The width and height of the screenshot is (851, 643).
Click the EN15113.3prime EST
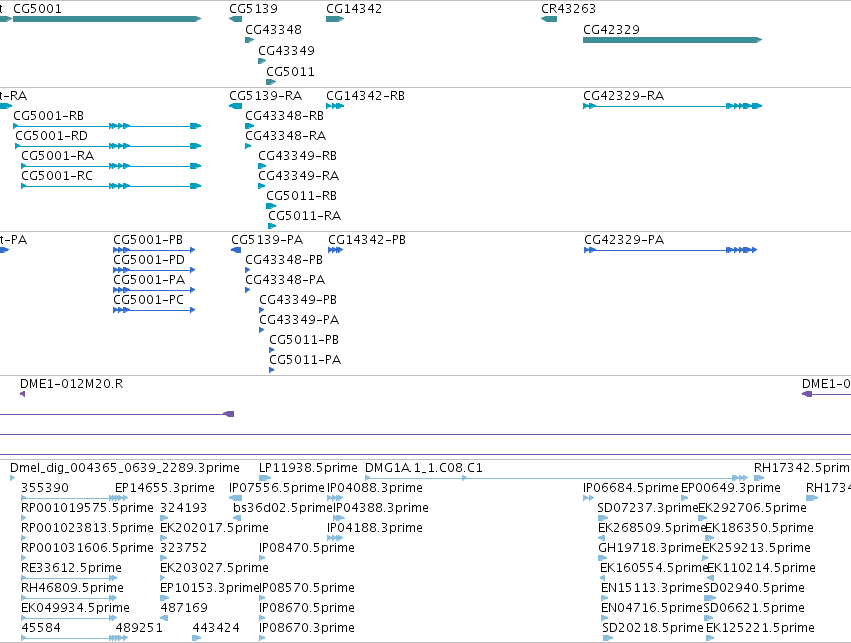(605, 599)
